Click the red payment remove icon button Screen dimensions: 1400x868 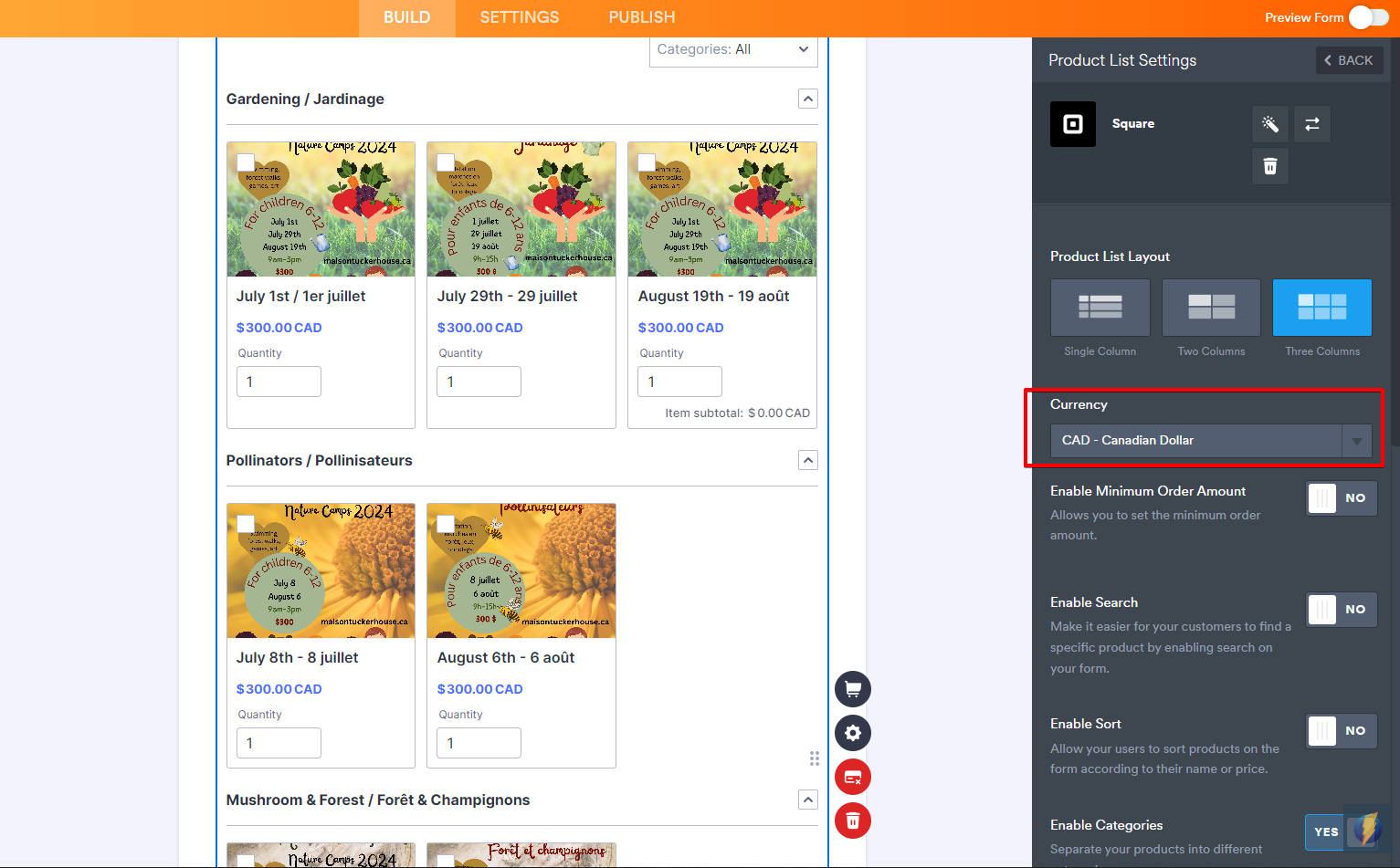[x=853, y=777]
